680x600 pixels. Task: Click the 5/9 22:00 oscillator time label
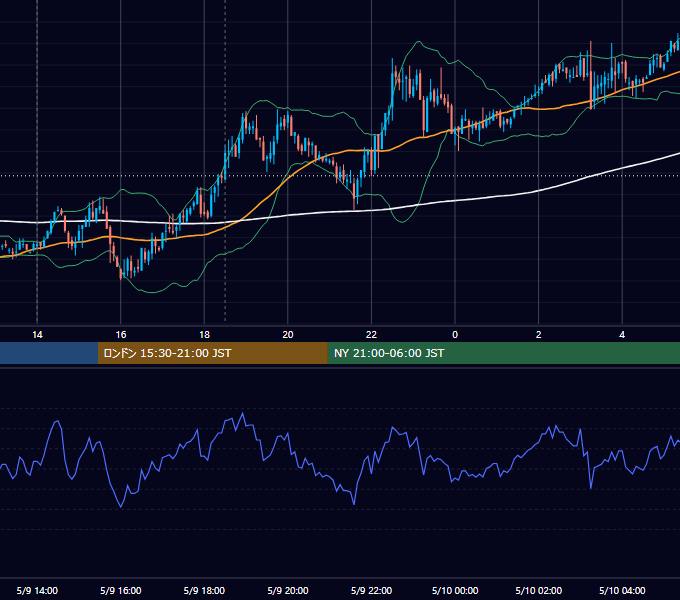click(371, 590)
